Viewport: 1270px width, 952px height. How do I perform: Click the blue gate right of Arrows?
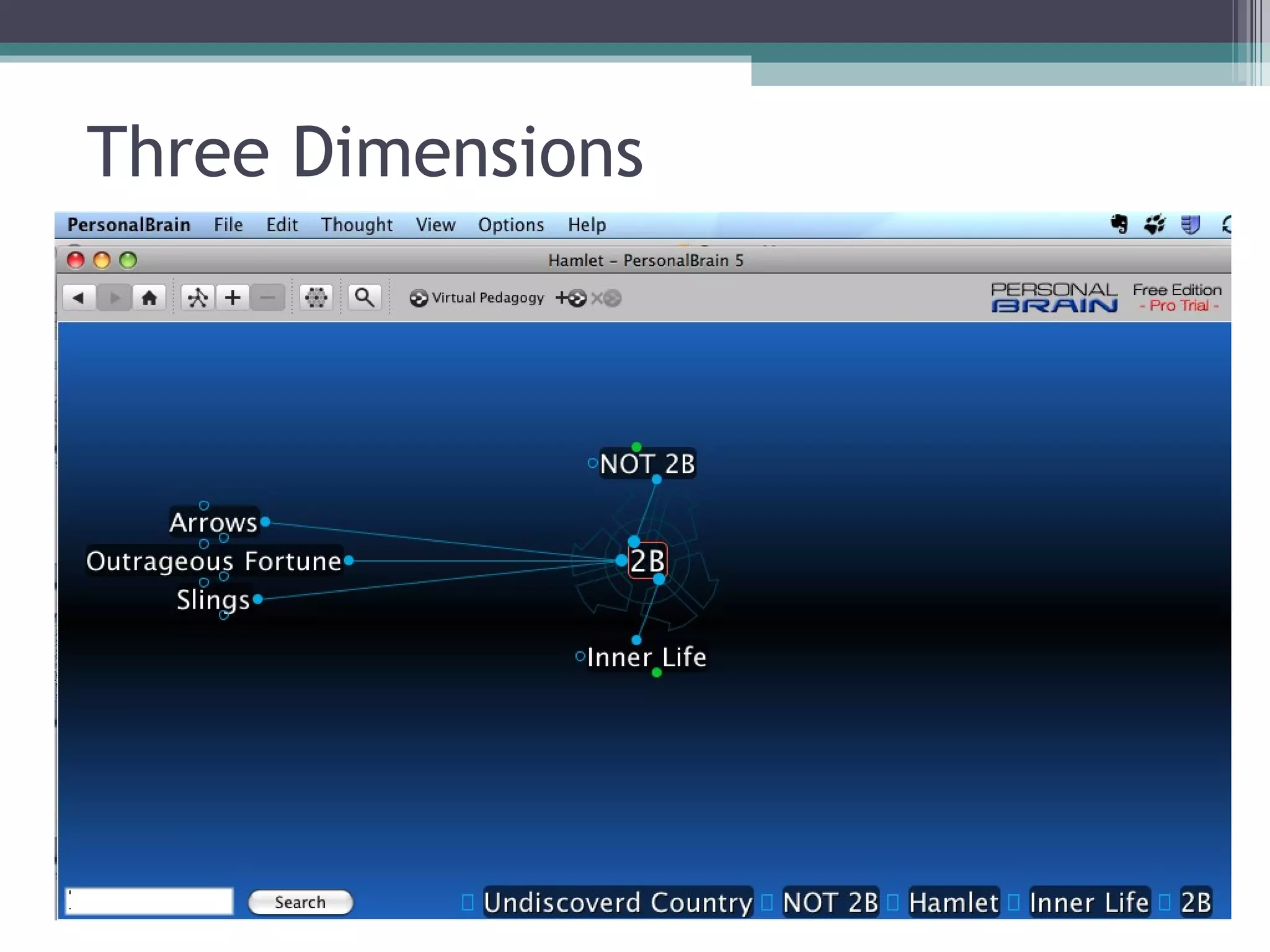[x=265, y=522]
